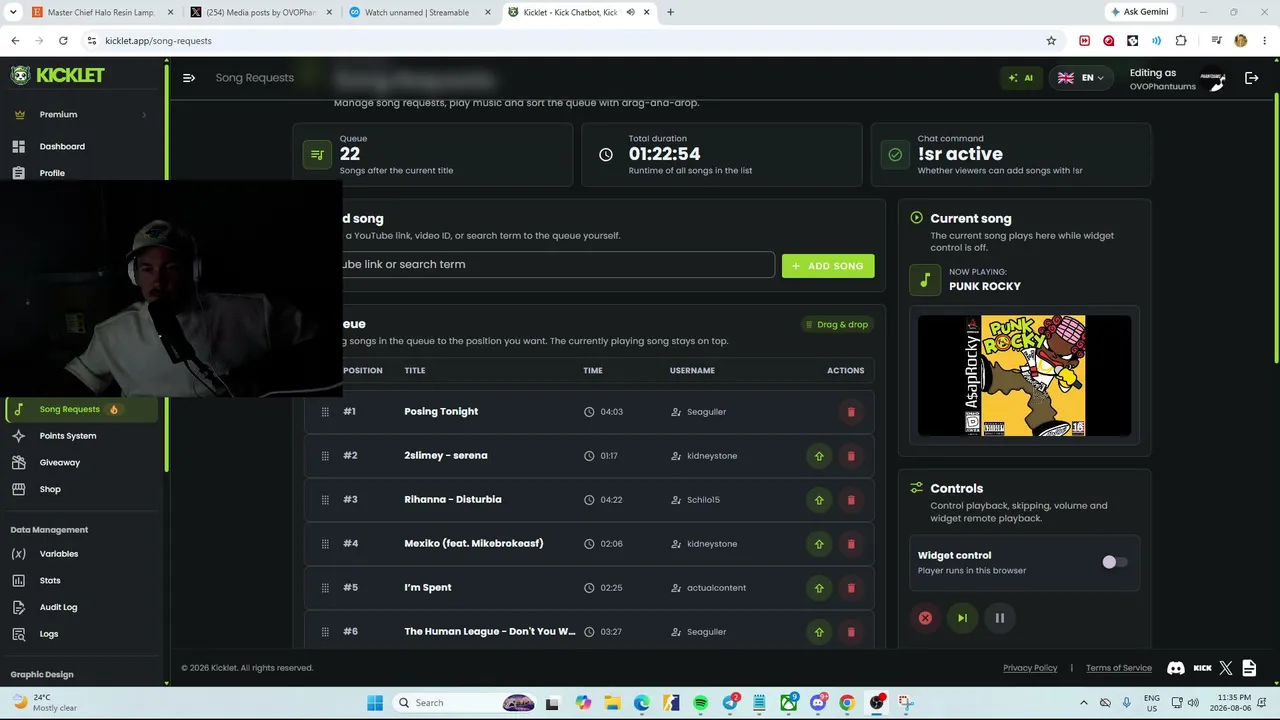Open a new browser tab
The image size is (1280, 720).
(x=670, y=12)
